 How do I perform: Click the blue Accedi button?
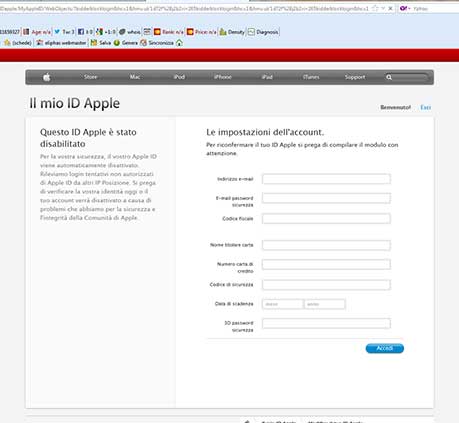click(x=385, y=348)
